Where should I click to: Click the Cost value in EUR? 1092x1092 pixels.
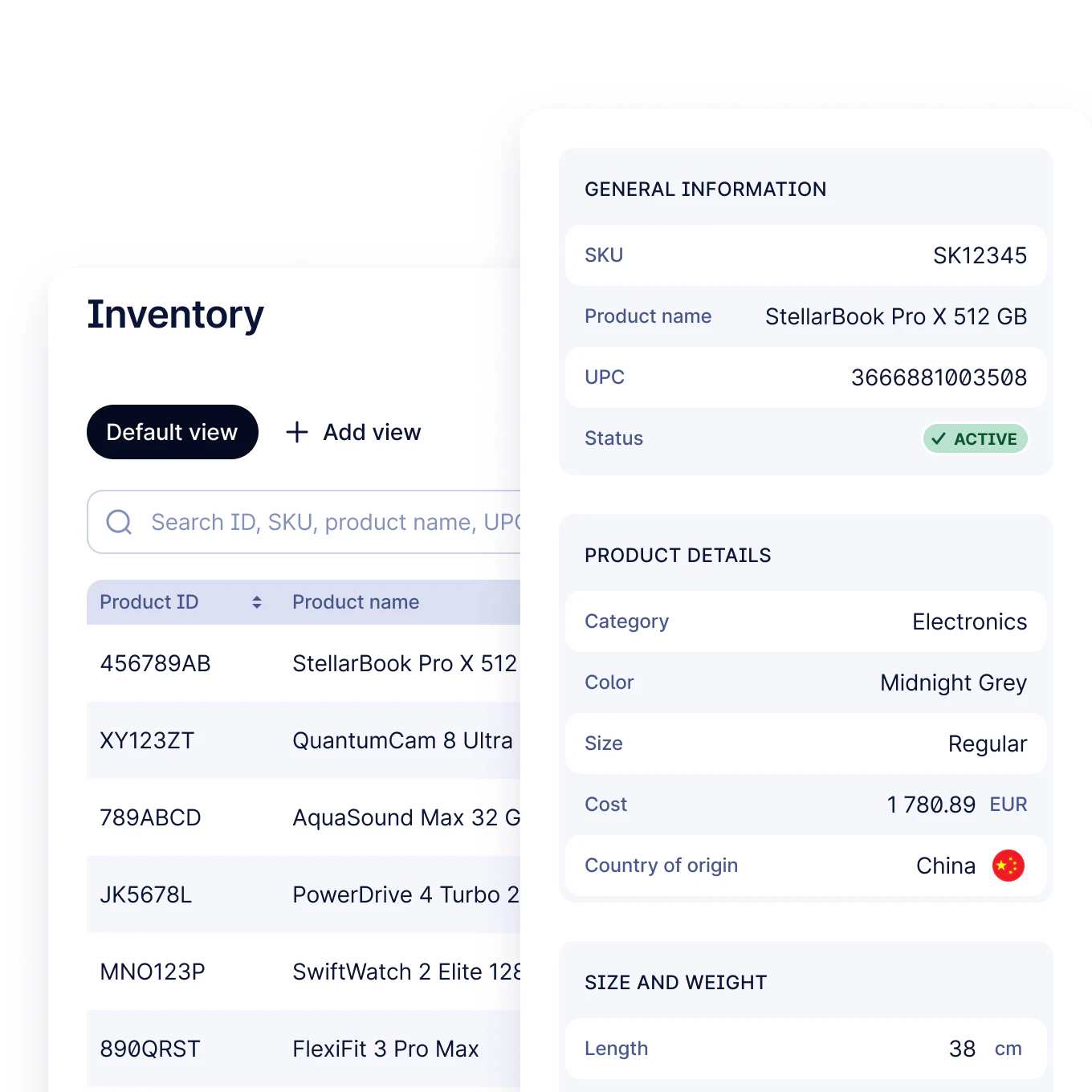pyautogui.click(x=931, y=804)
